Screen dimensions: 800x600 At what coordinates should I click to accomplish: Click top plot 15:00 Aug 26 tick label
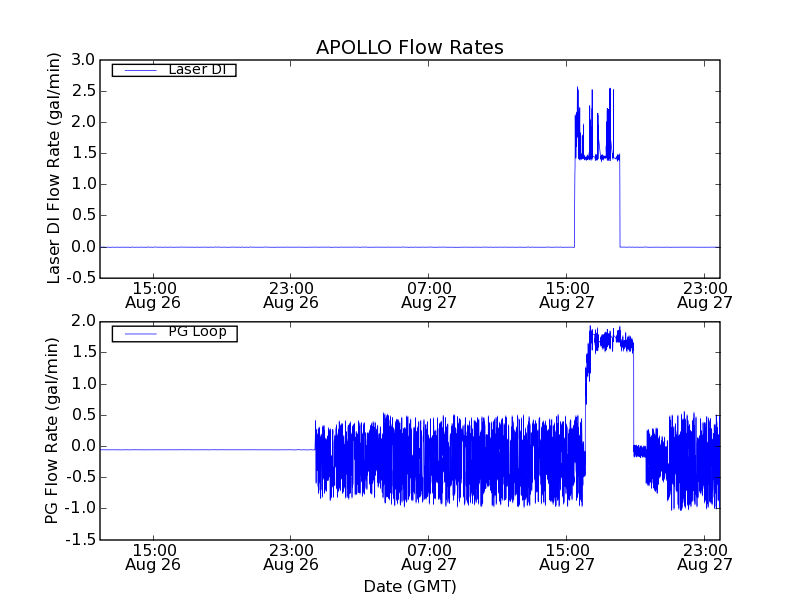tap(153, 295)
